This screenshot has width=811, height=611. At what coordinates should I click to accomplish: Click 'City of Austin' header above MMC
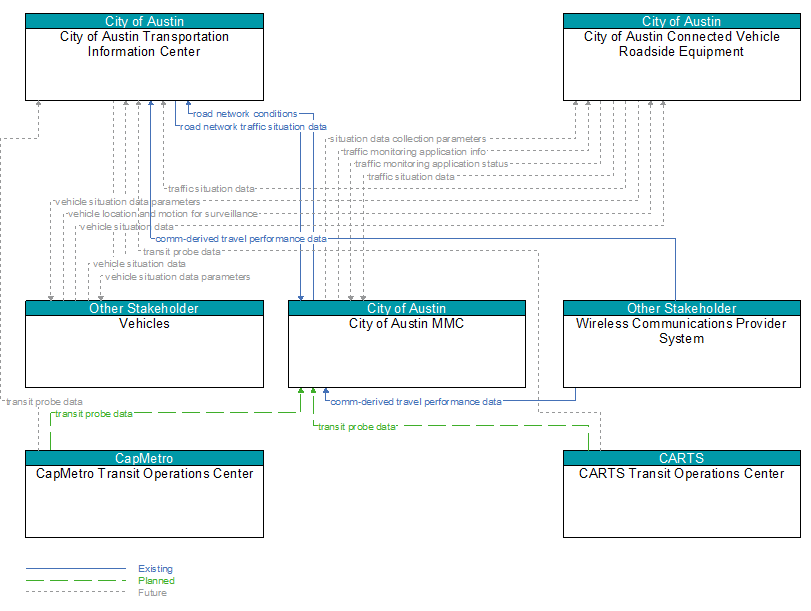pyautogui.click(x=407, y=308)
